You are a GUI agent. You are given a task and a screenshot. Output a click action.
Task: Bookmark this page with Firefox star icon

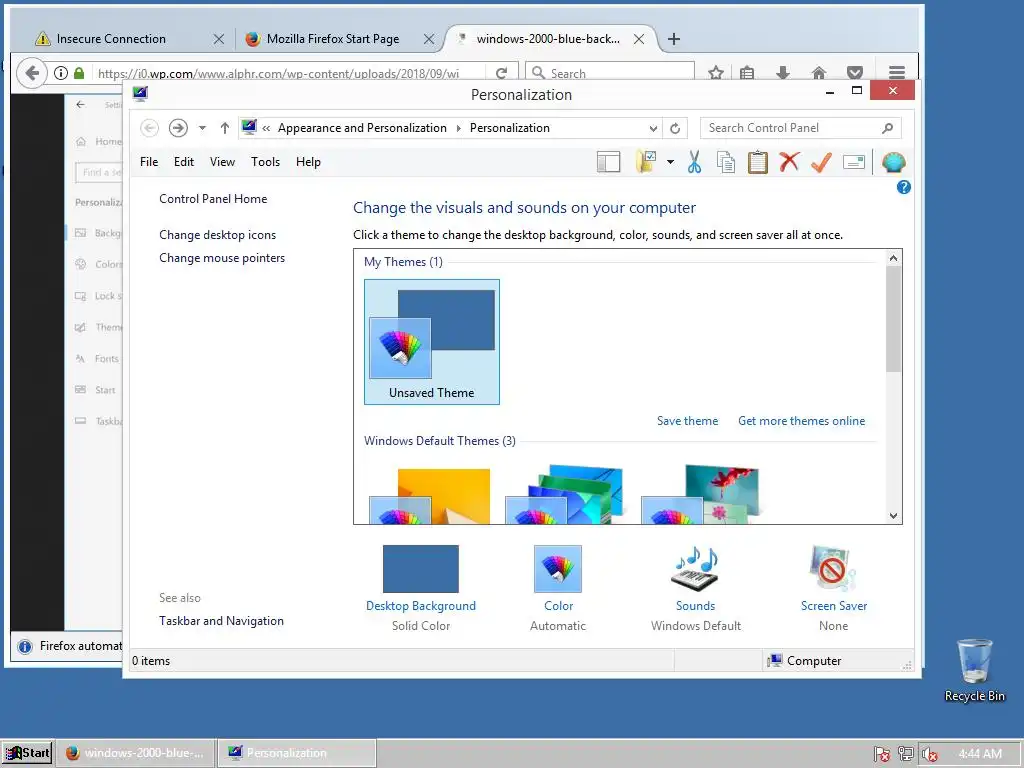pyautogui.click(x=716, y=72)
